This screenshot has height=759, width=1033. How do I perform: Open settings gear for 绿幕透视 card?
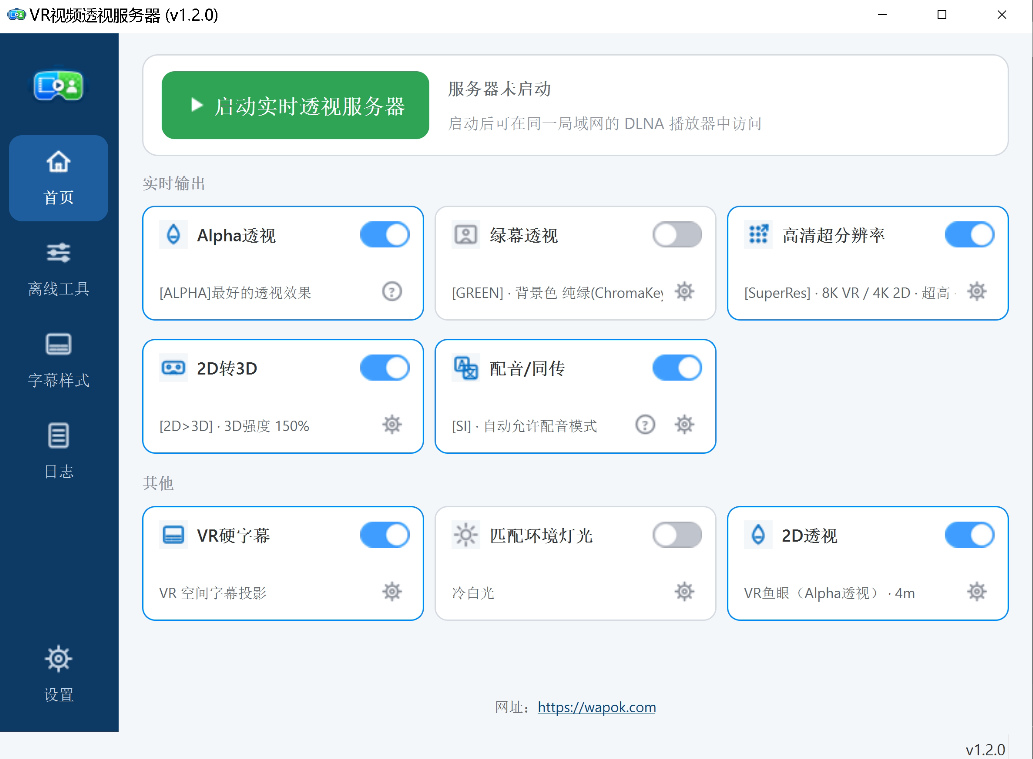[684, 291]
